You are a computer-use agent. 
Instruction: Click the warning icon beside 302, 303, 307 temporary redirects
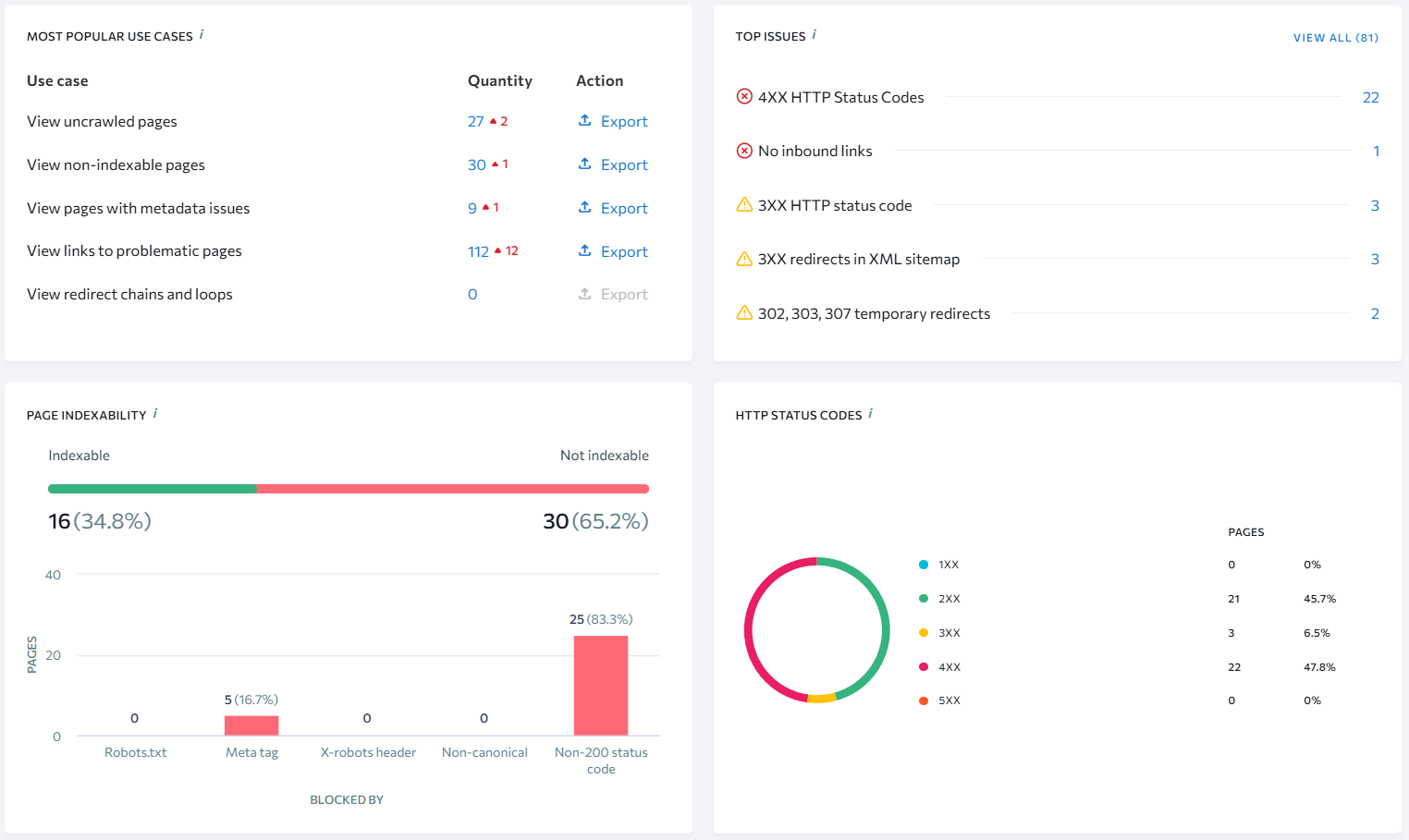tap(744, 313)
